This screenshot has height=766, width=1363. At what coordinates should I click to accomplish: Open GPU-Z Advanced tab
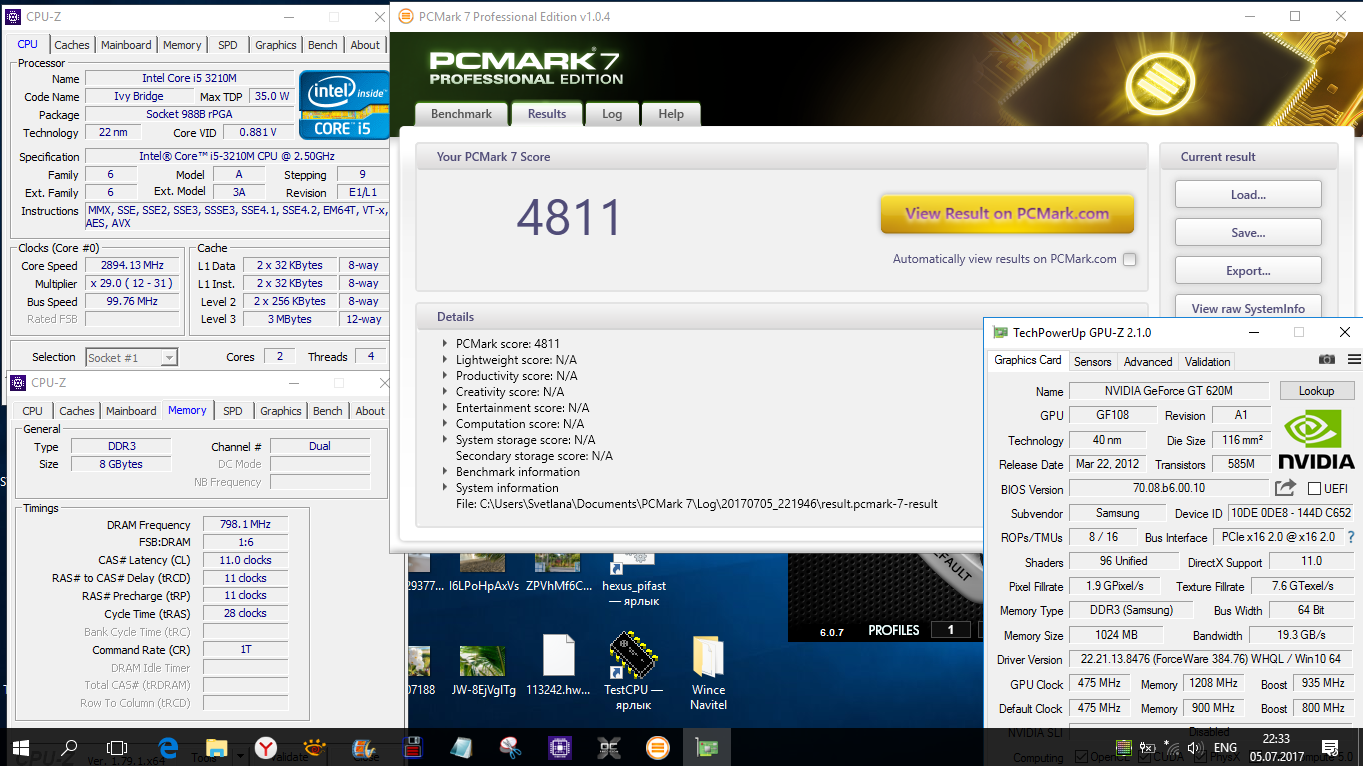click(x=1148, y=362)
